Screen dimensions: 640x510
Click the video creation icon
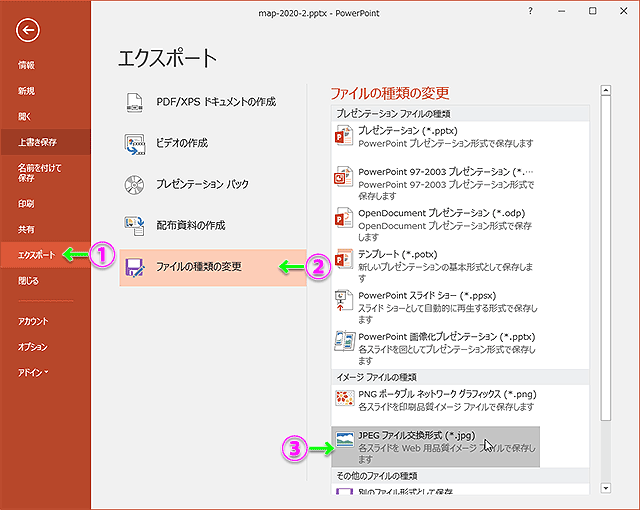[x=134, y=144]
